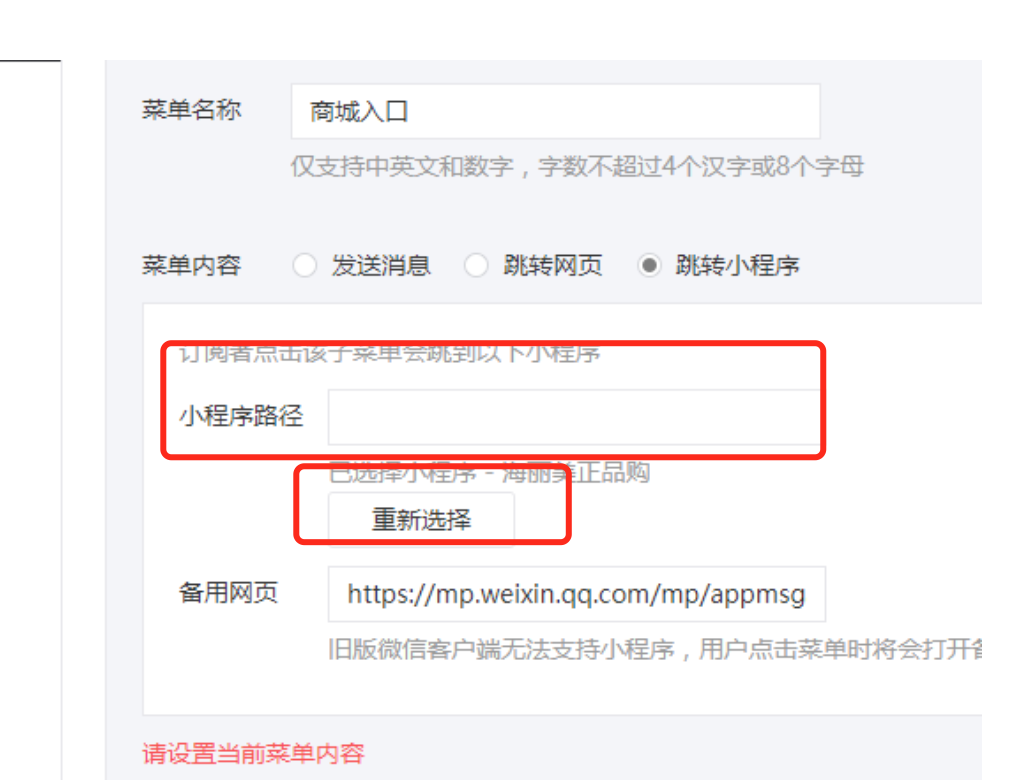
Task: Click the 跳转网页 option label text
Action: coord(553,266)
